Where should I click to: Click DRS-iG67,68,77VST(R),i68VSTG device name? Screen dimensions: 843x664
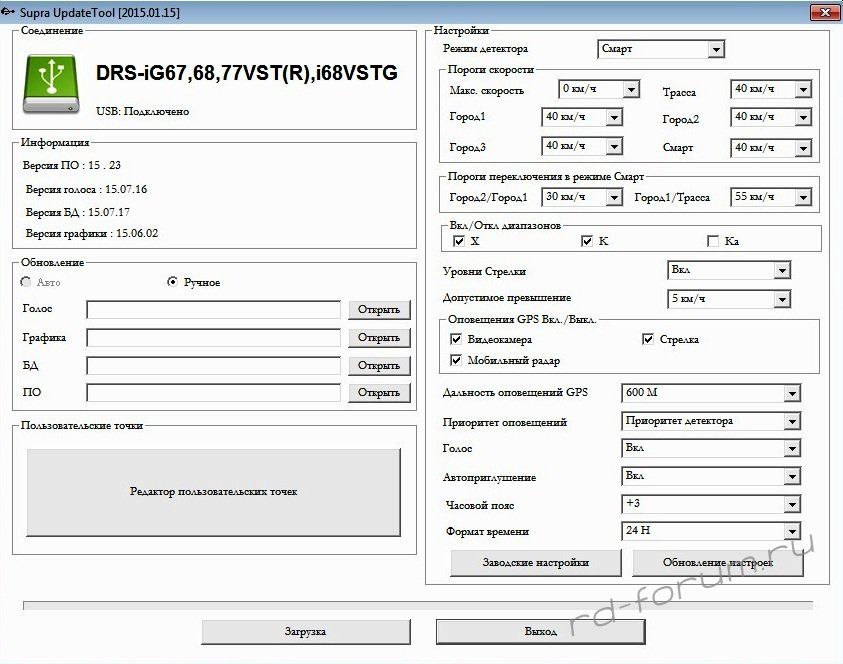pyautogui.click(x=247, y=73)
